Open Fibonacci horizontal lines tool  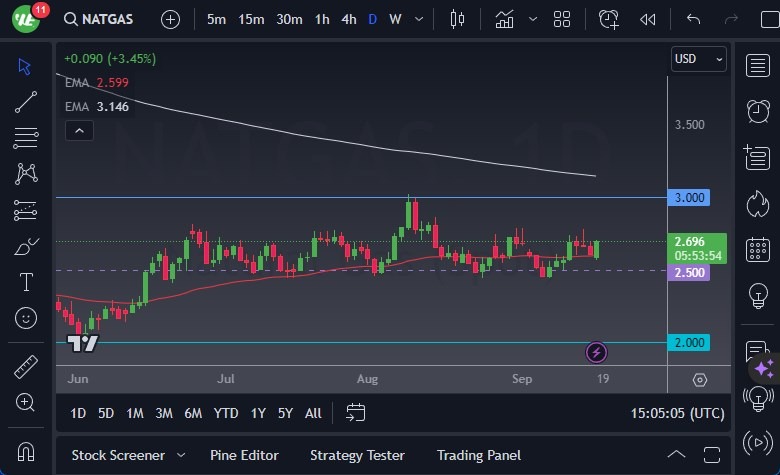tap(25, 138)
